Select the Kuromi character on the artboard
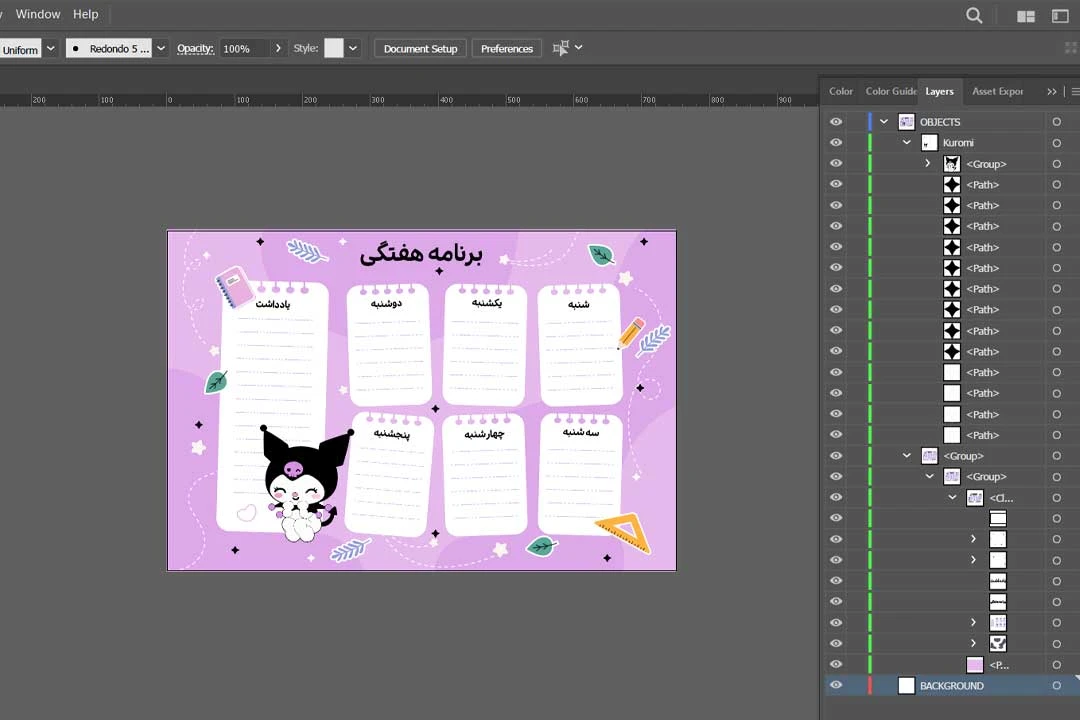Viewport: 1080px width, 720px height. [x=304, y=484]
